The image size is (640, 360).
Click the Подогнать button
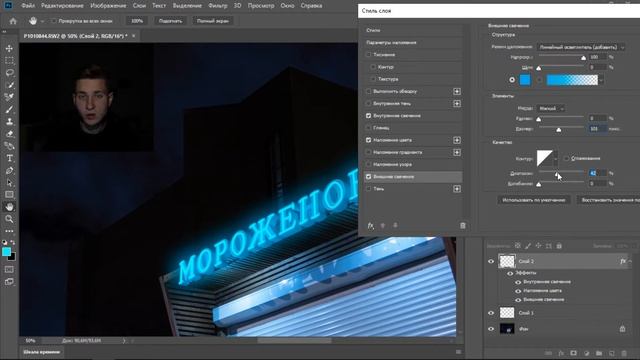tap(170, 21)
